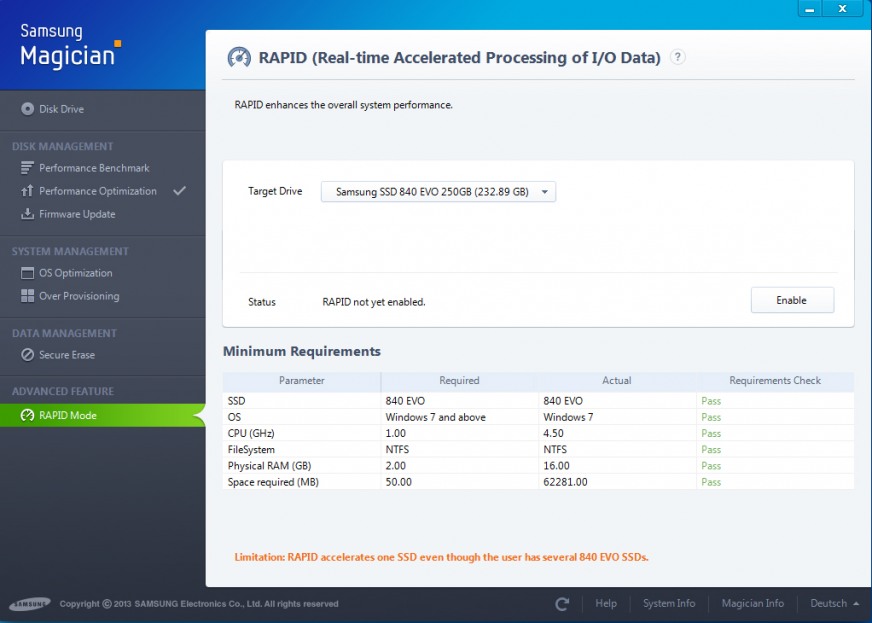
Task: Click the refresh icon in bottom bar
Action: click(563, 604)
